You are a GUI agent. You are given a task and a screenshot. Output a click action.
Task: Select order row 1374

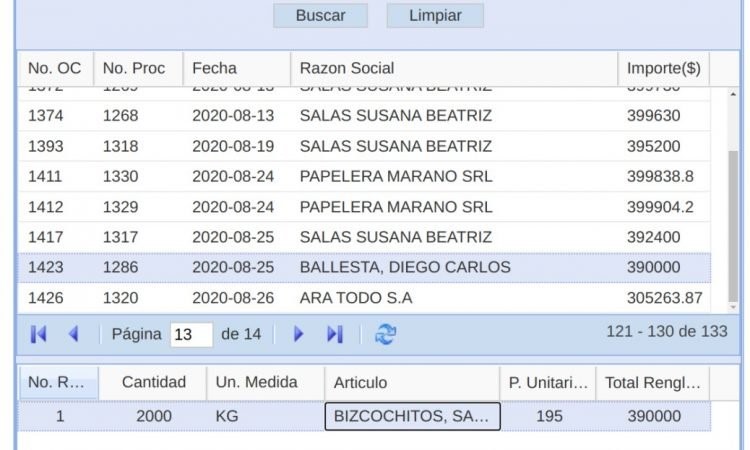tap(364, 116)
